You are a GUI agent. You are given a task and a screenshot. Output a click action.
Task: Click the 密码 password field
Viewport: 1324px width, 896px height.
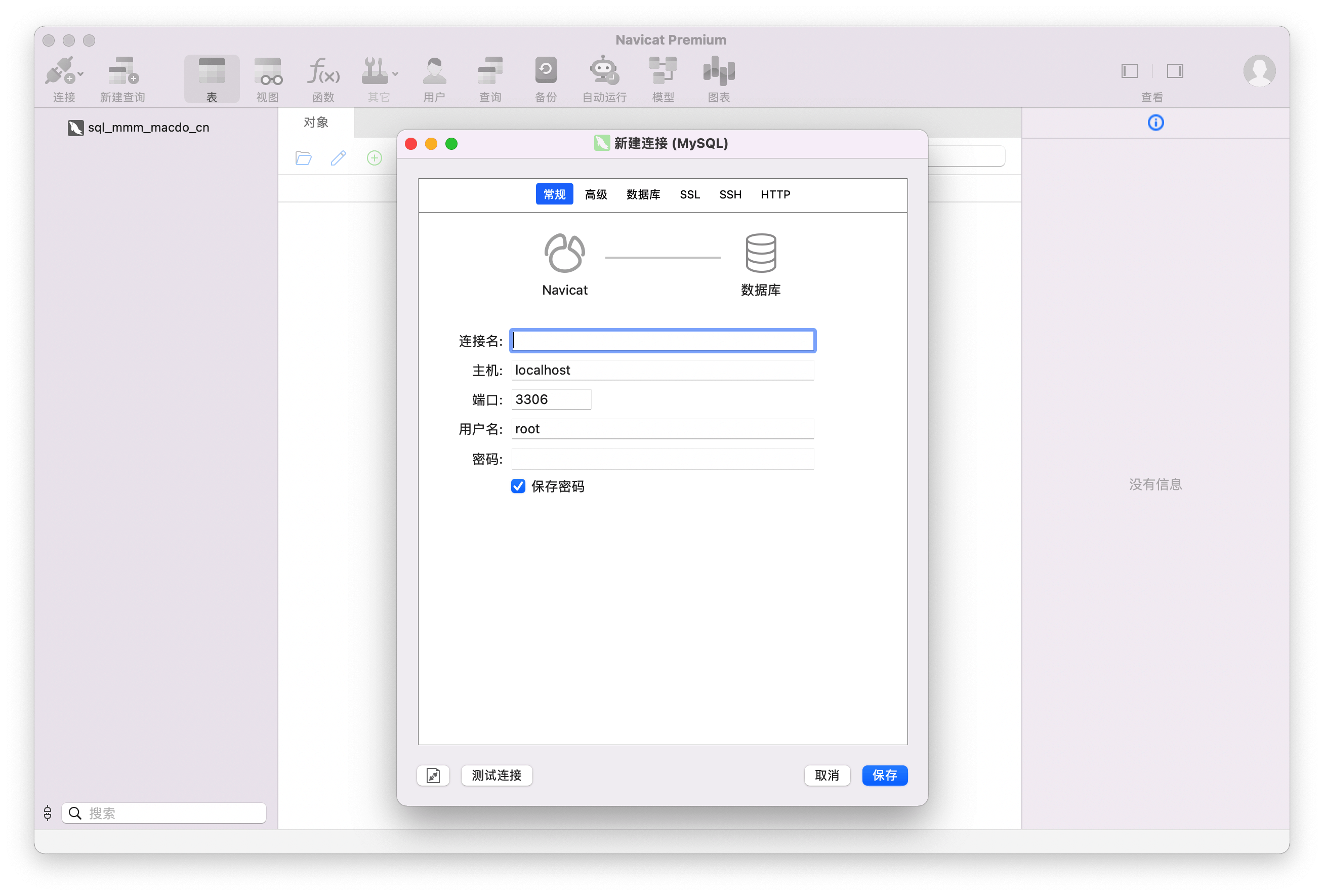coord(663,458)
